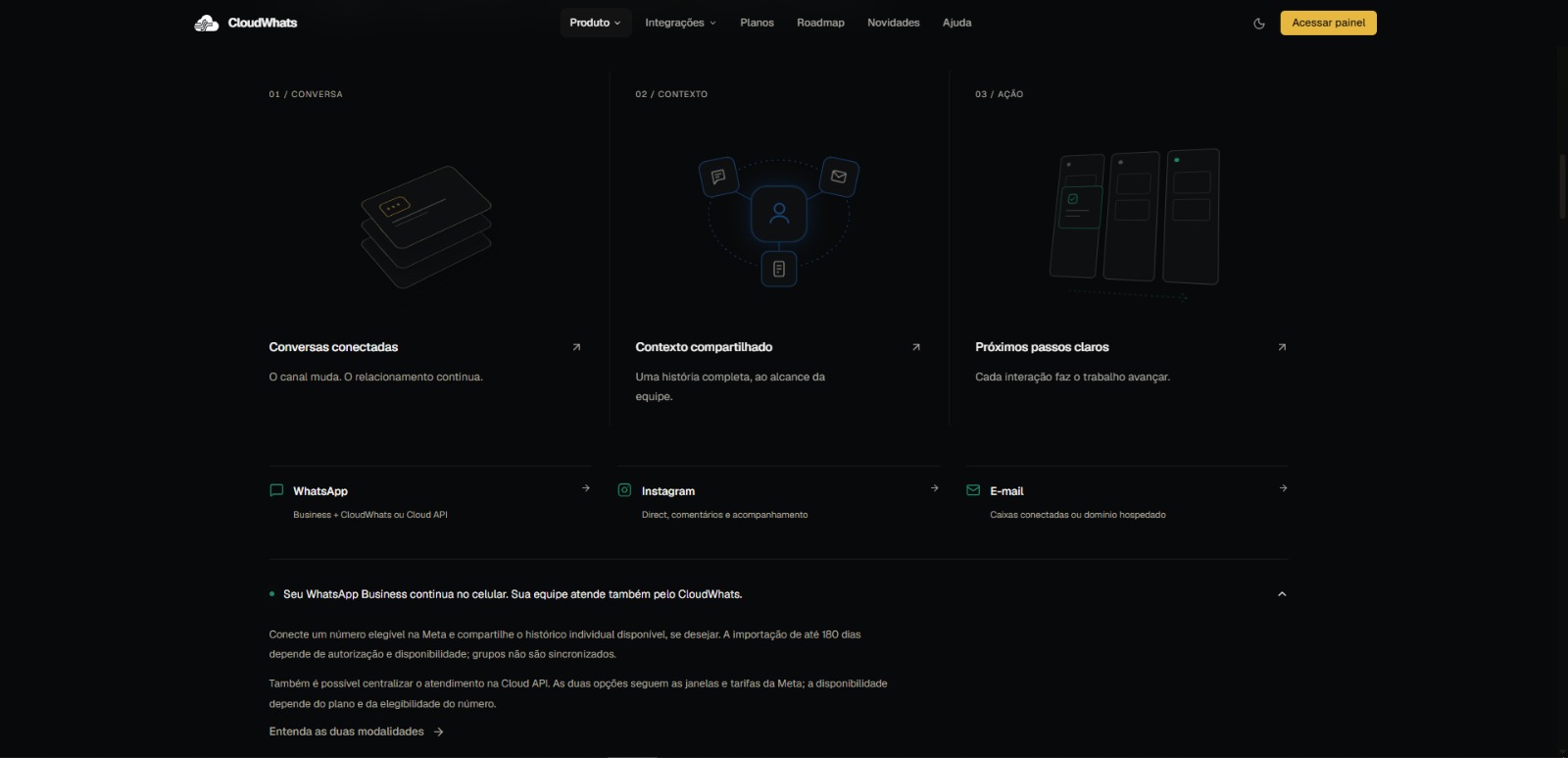Expand the Integrações dropdown menu
Screen dimensions: 1568x758
coord(680,23)
